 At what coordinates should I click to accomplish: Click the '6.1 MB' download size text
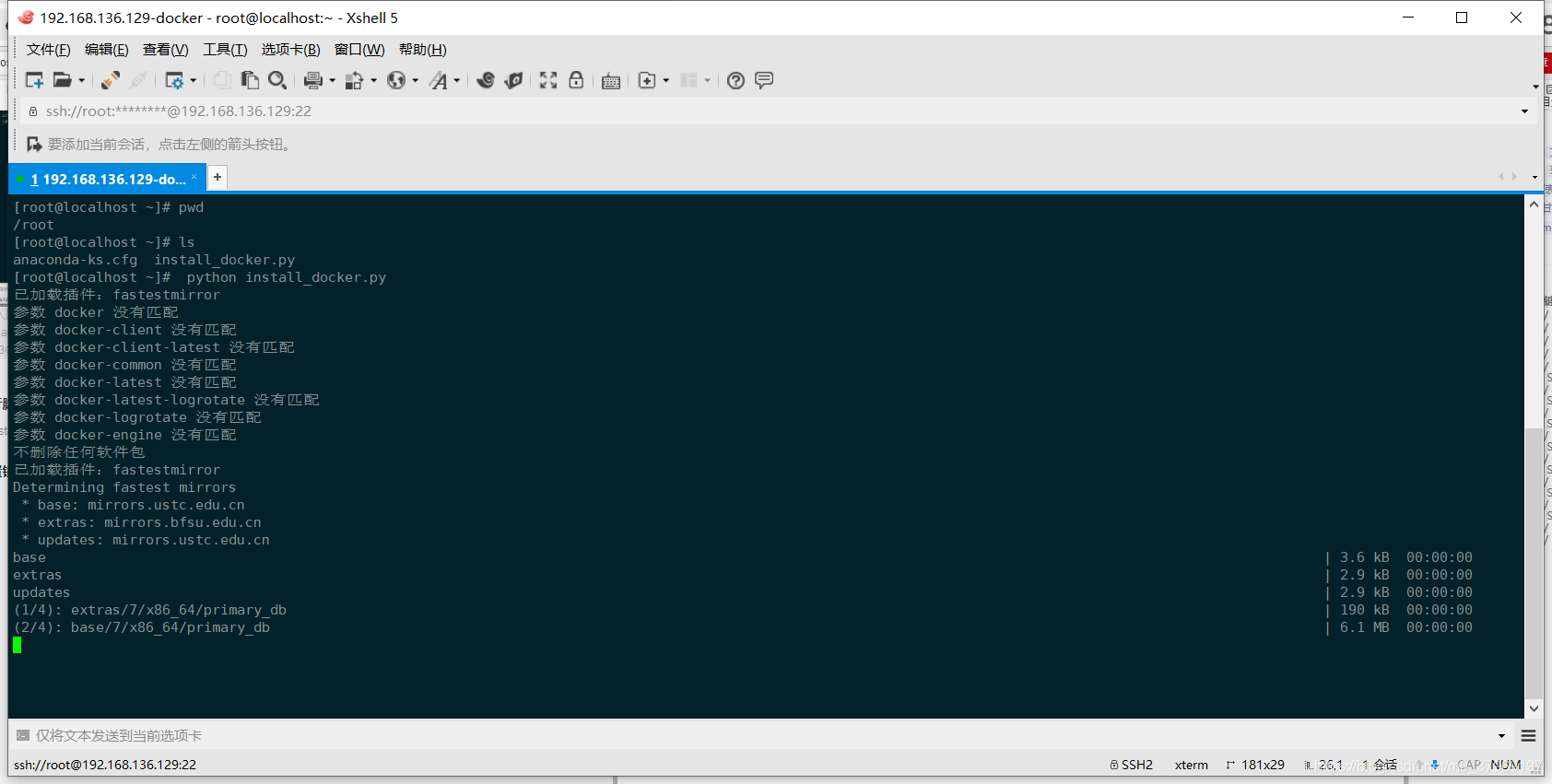(1364, 627)
